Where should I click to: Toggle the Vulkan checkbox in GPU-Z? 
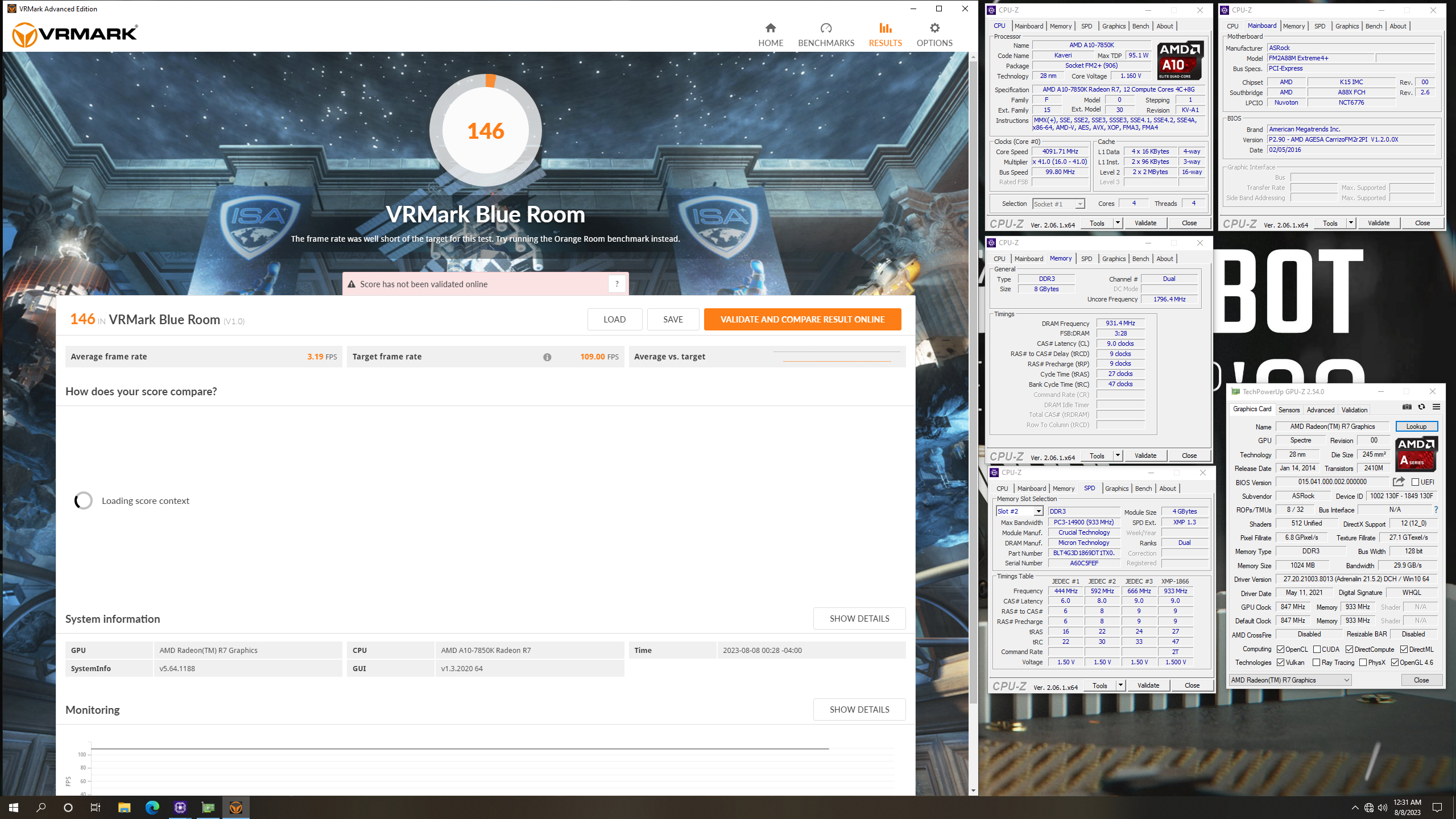1280,662
